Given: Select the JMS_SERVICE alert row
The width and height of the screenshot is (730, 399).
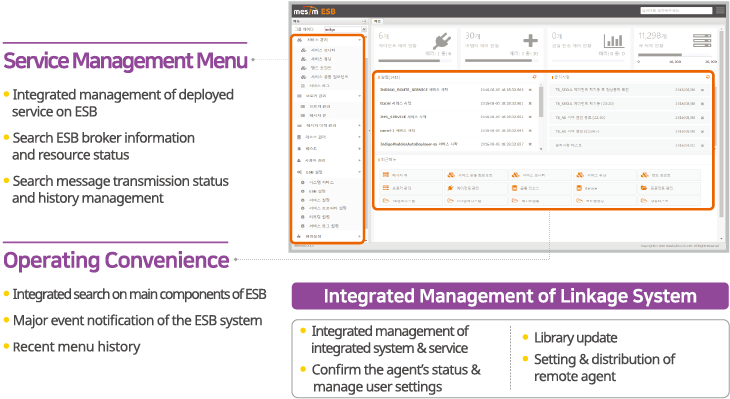Looking at the screenshot, I should 456,117.
